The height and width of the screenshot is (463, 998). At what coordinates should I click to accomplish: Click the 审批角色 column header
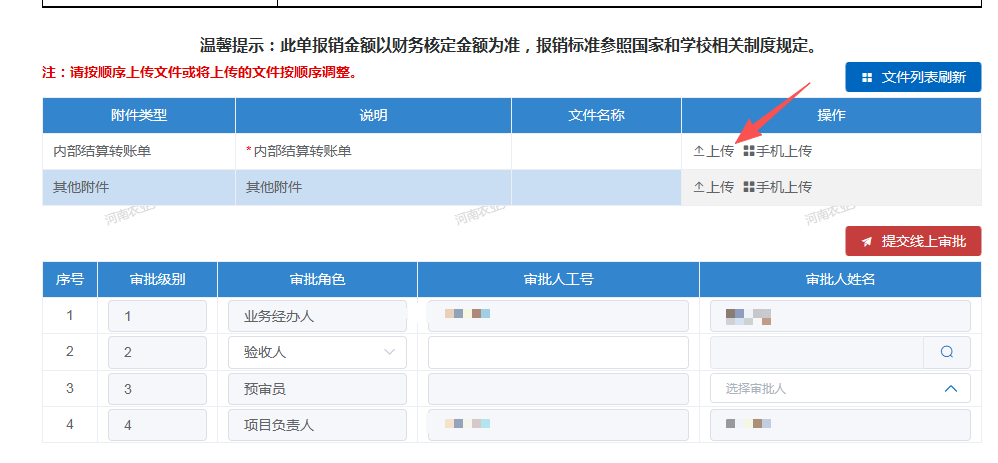[x=317, y=279]
